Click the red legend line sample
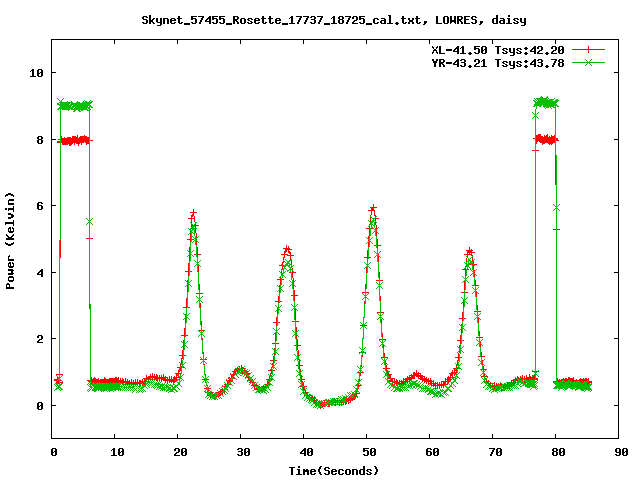Viewport: 640px width, 480px height. tap(588, 50)
